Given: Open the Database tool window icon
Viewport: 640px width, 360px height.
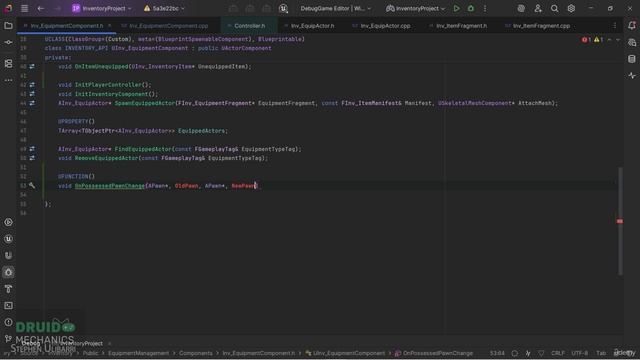Looking at the screenshot, I should point(632,59).
